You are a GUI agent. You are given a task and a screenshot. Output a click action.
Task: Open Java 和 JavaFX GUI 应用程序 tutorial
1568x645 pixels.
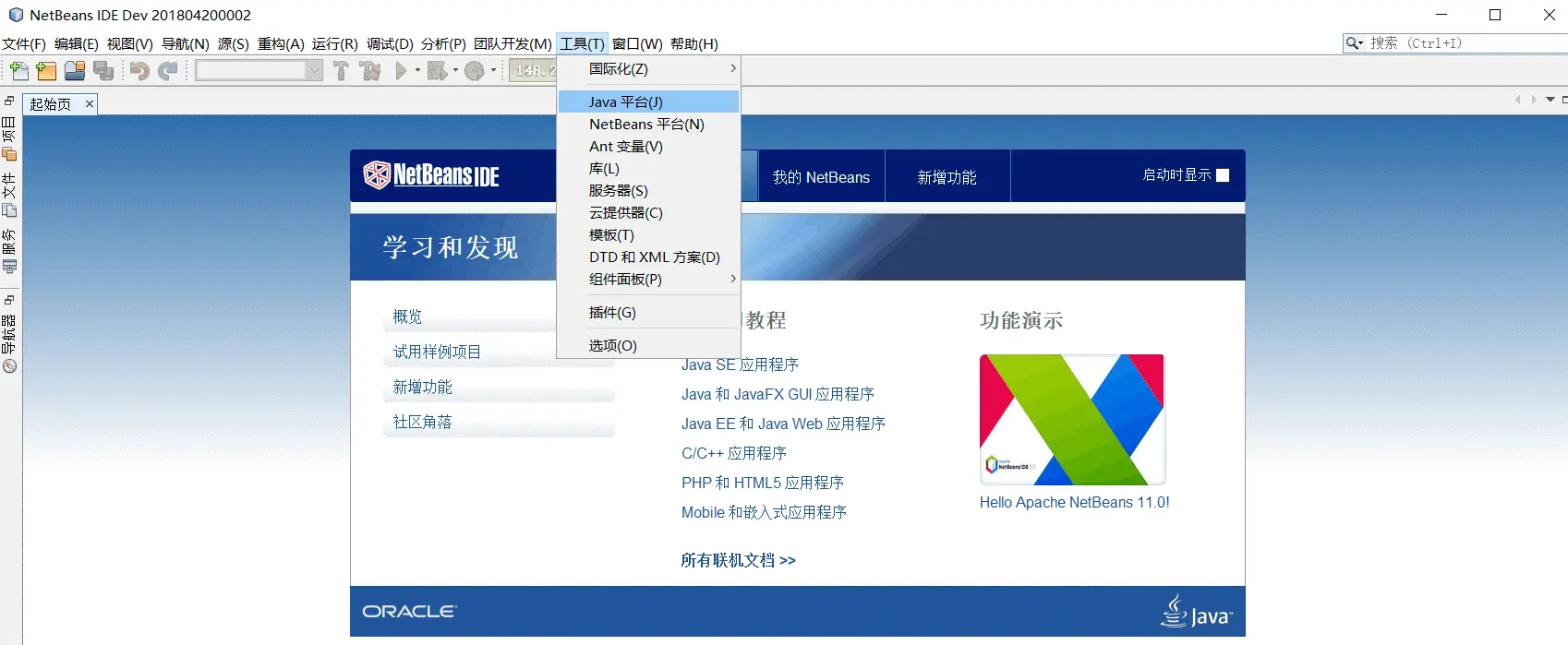[x=778, y=394]
